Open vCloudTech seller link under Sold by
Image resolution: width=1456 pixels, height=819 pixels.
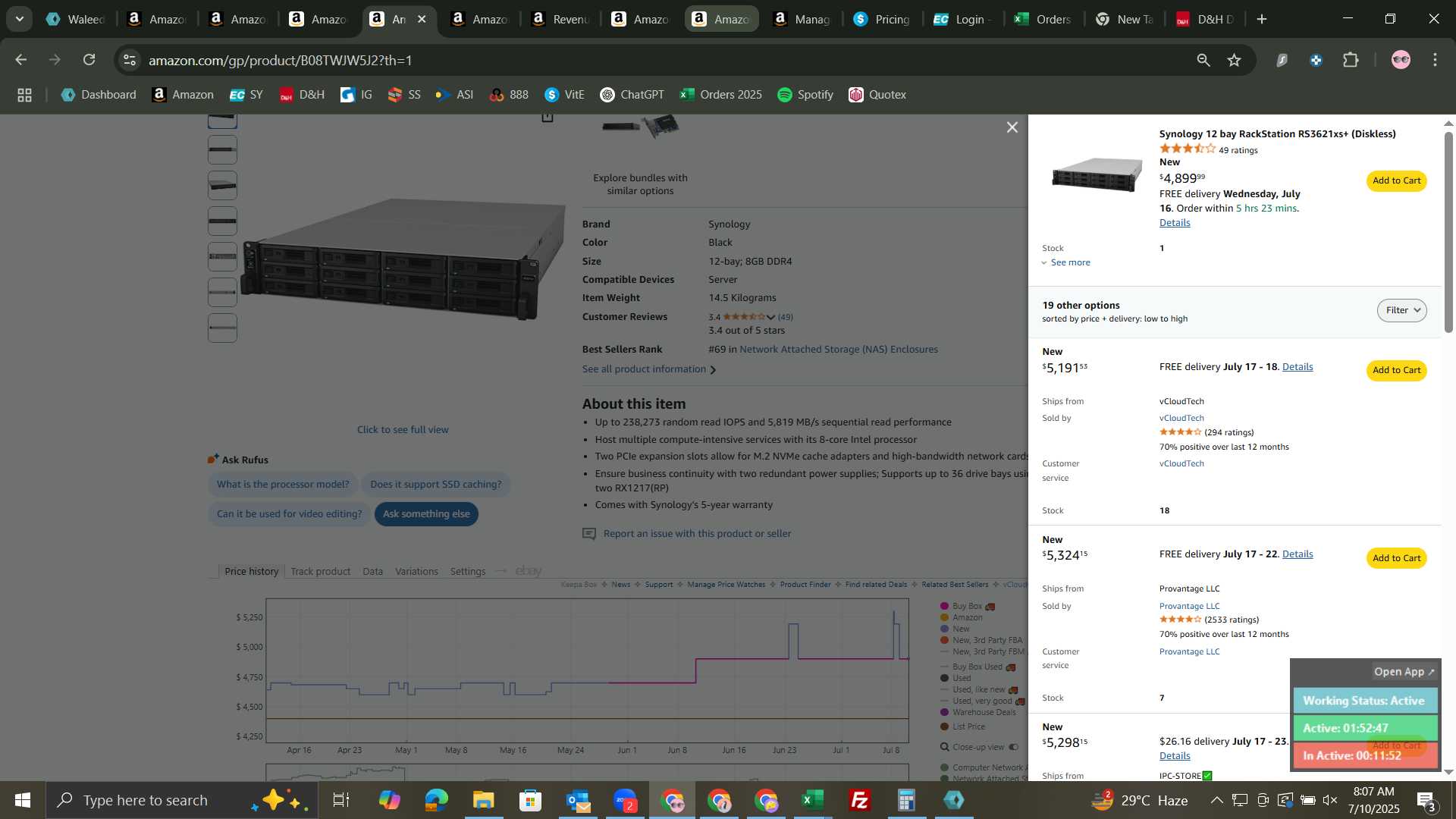coord(1181,419)
